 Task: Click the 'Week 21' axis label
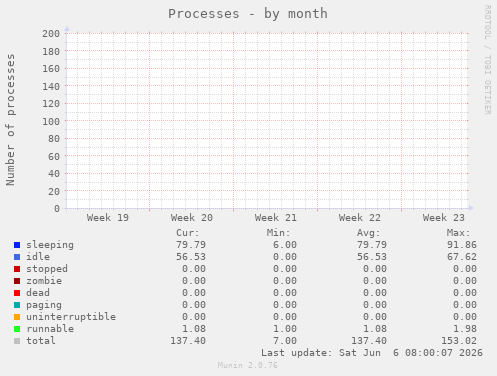[276, 218]
